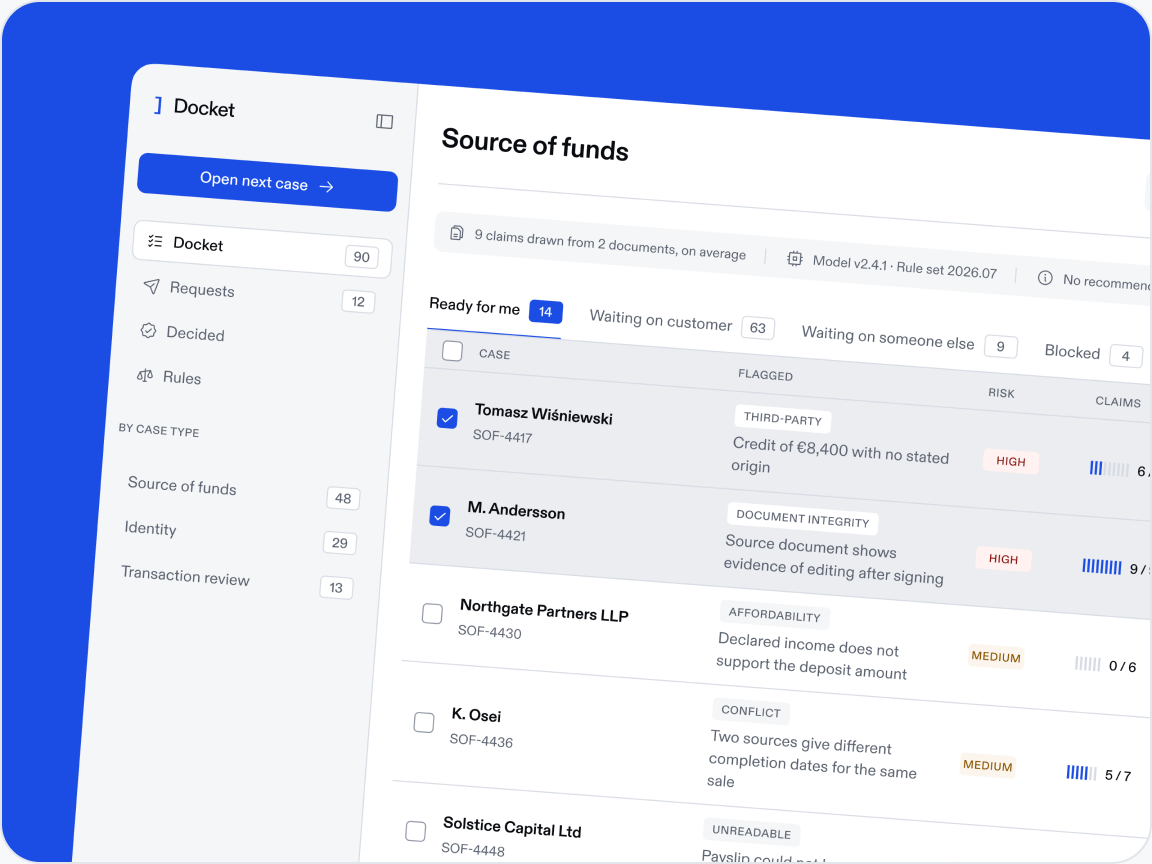The width and height of the screenshot is (1152, 864).
Task: Filter by Source of funds case type
Action: point(242,492)
